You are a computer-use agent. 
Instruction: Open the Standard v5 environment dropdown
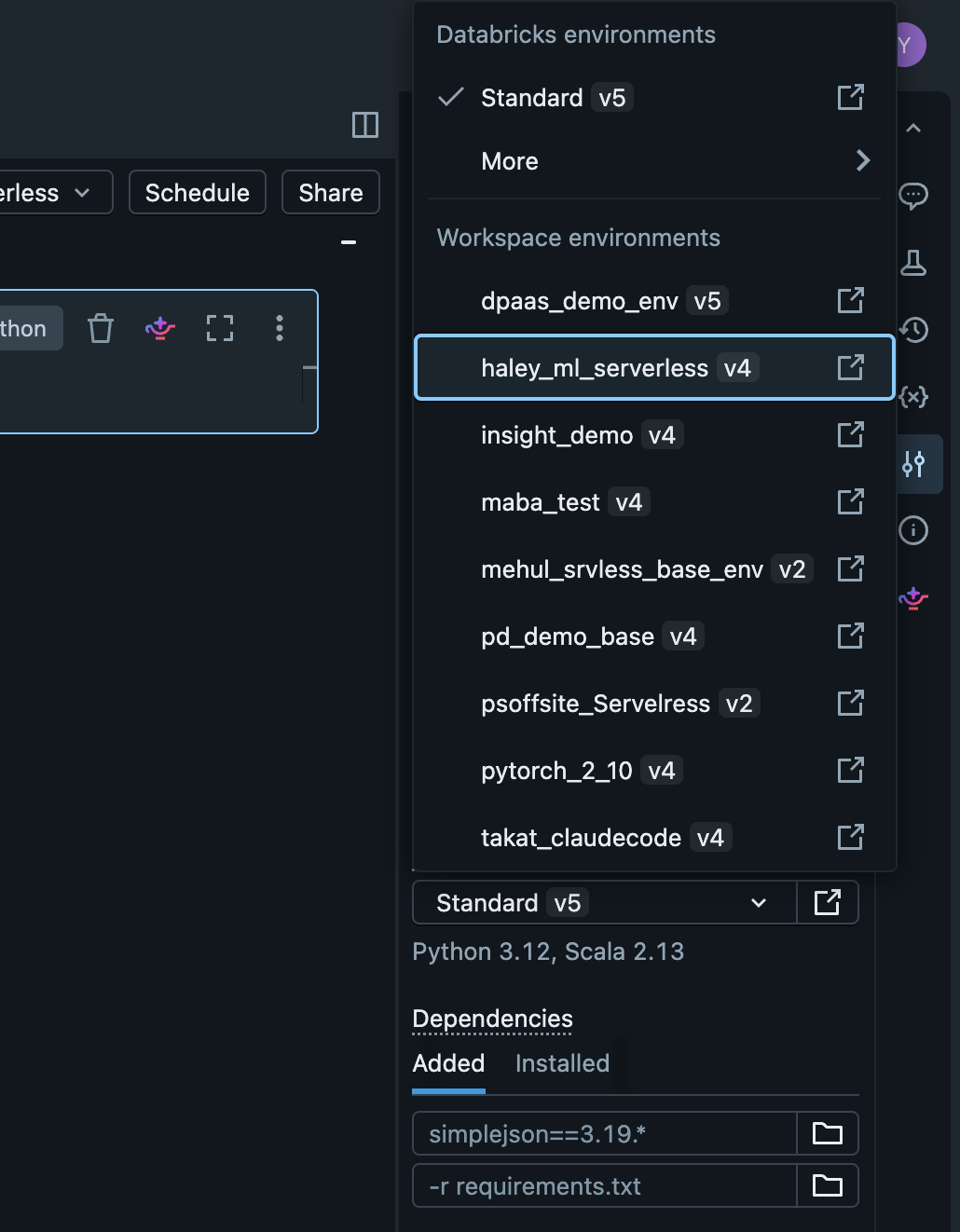(604, 902)
